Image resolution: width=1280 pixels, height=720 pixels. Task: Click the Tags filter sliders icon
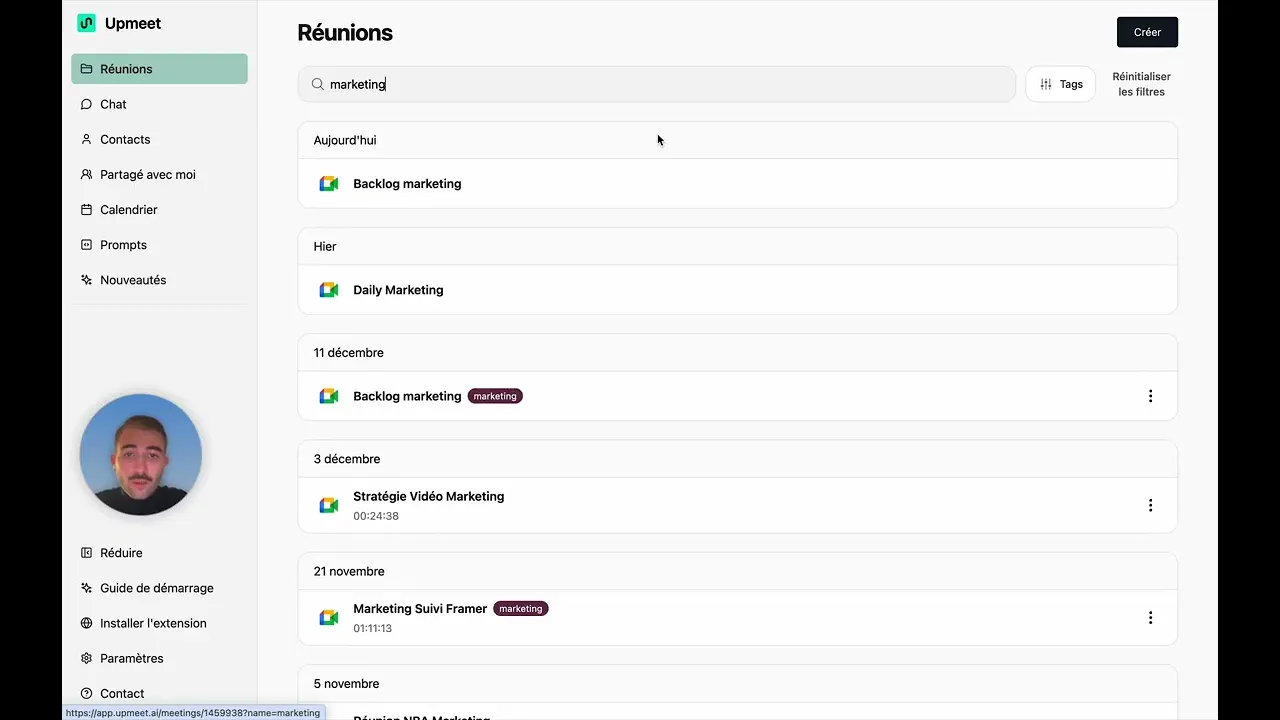pos(1046,85)
